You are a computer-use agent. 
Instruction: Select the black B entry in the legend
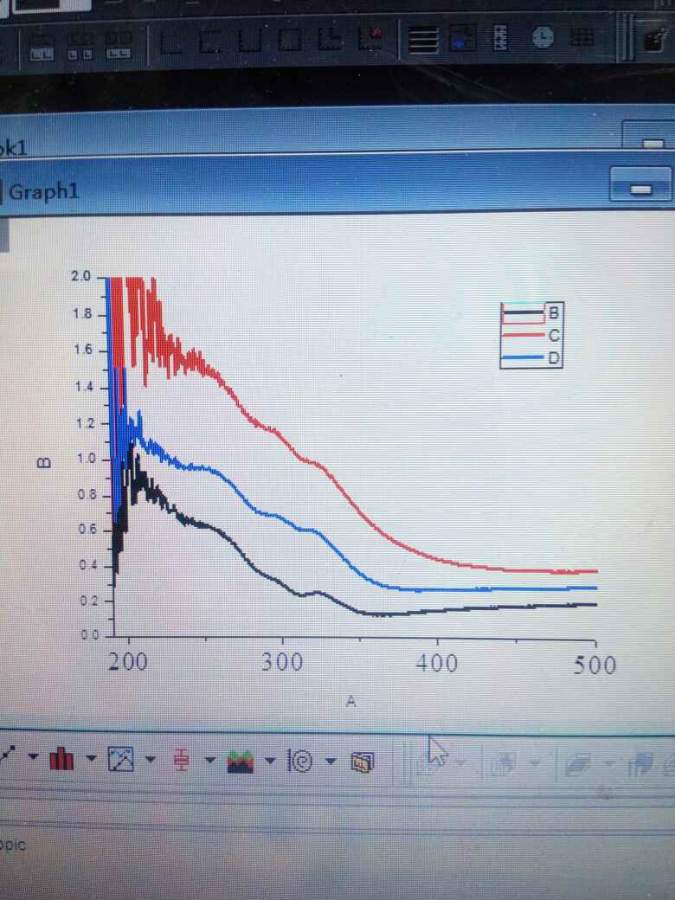click(531, 313)
